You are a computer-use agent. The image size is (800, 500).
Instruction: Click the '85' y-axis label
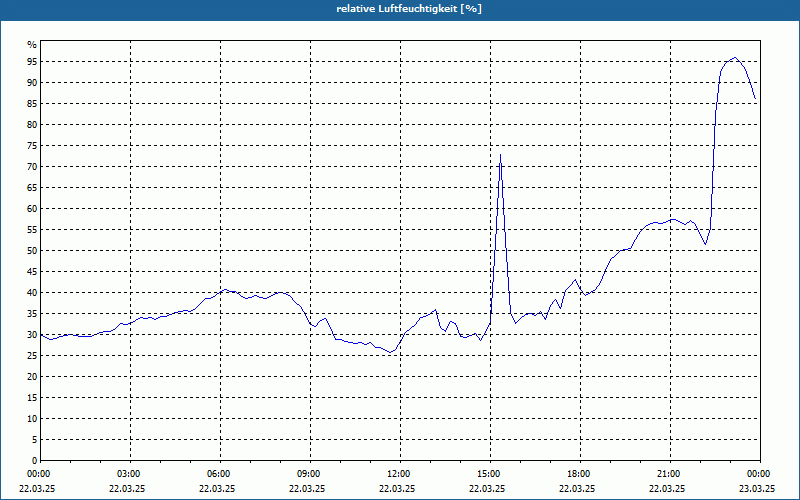32,104
